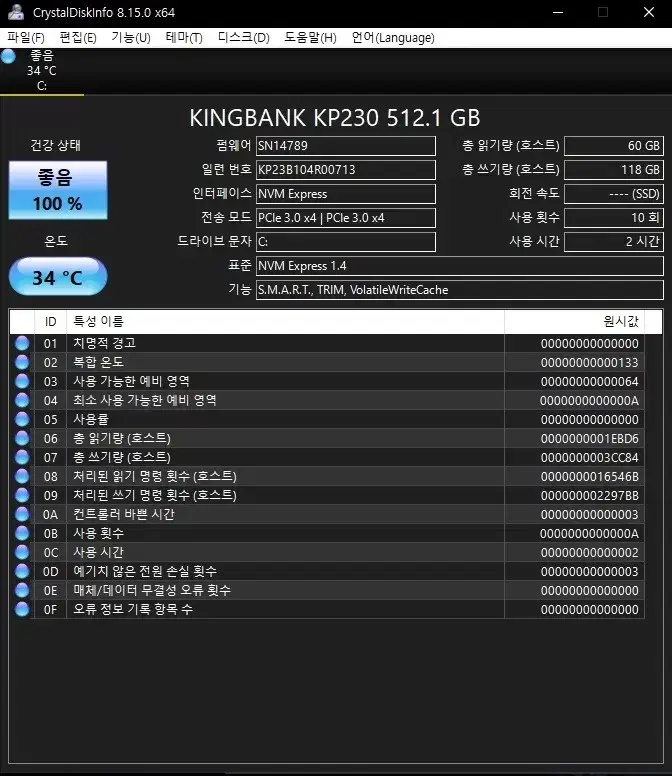Click raw value 00000000000064
Screen dimensions: 672x776
click(x=589, y=382)
